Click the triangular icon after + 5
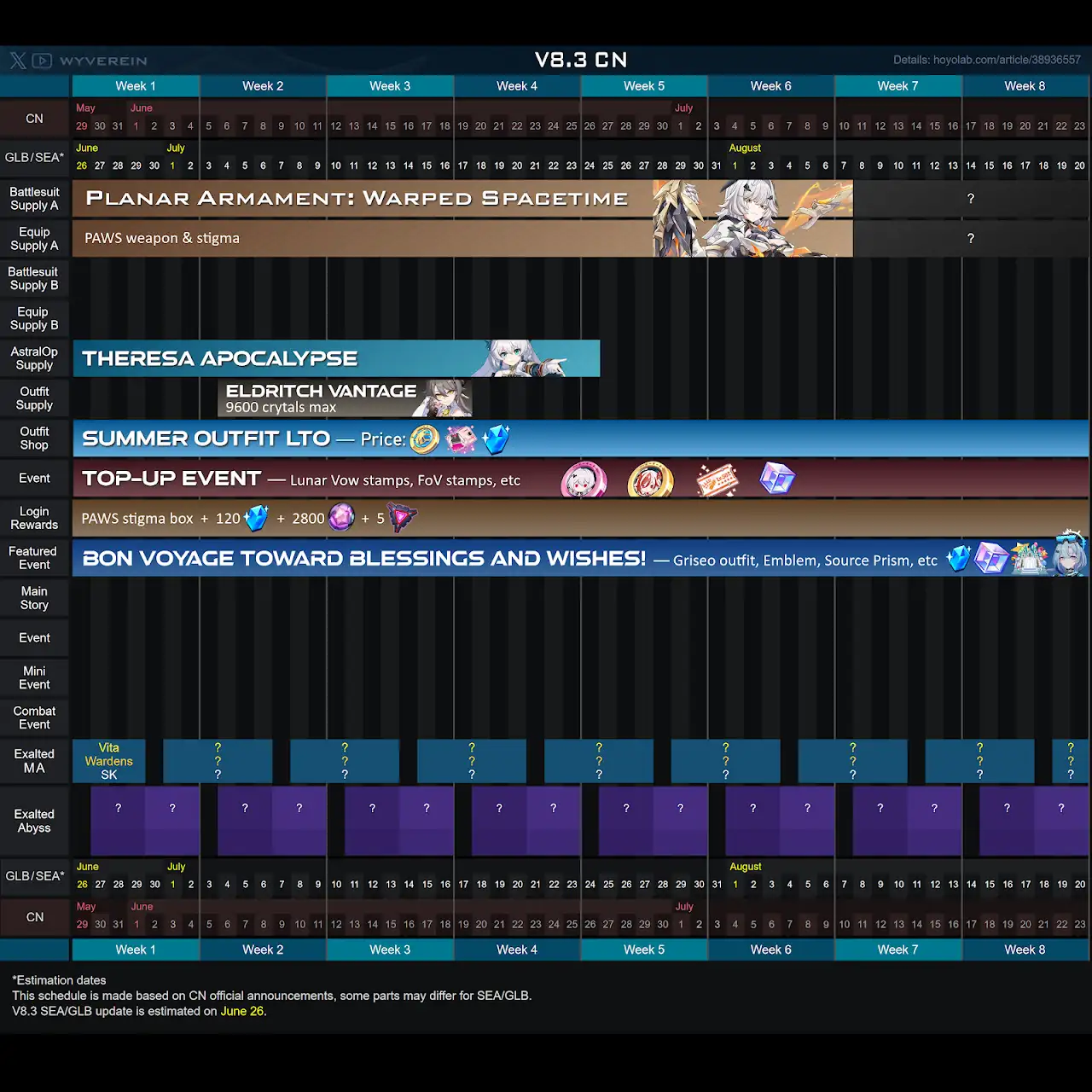 click(x=402, y=518)
